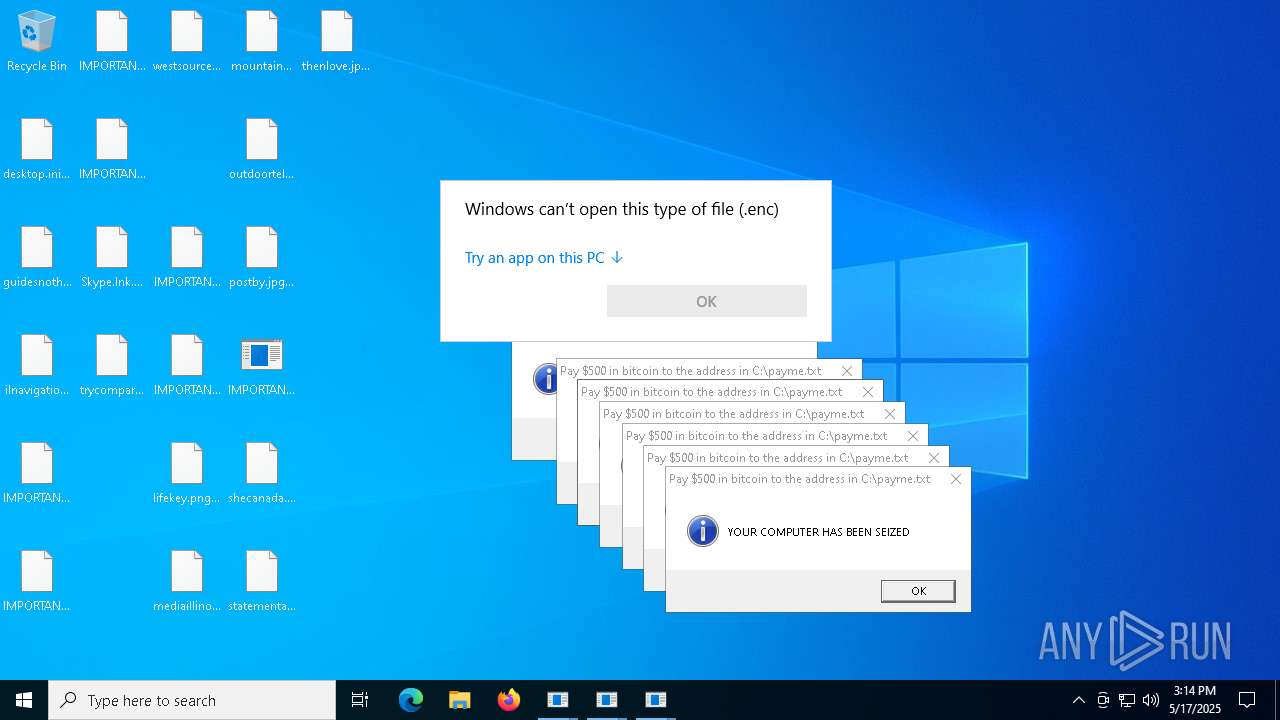Select the ilnavigatio file icon
This screenshot has width=1280, height=720.
pyautogui.click(x=37, y=365)
